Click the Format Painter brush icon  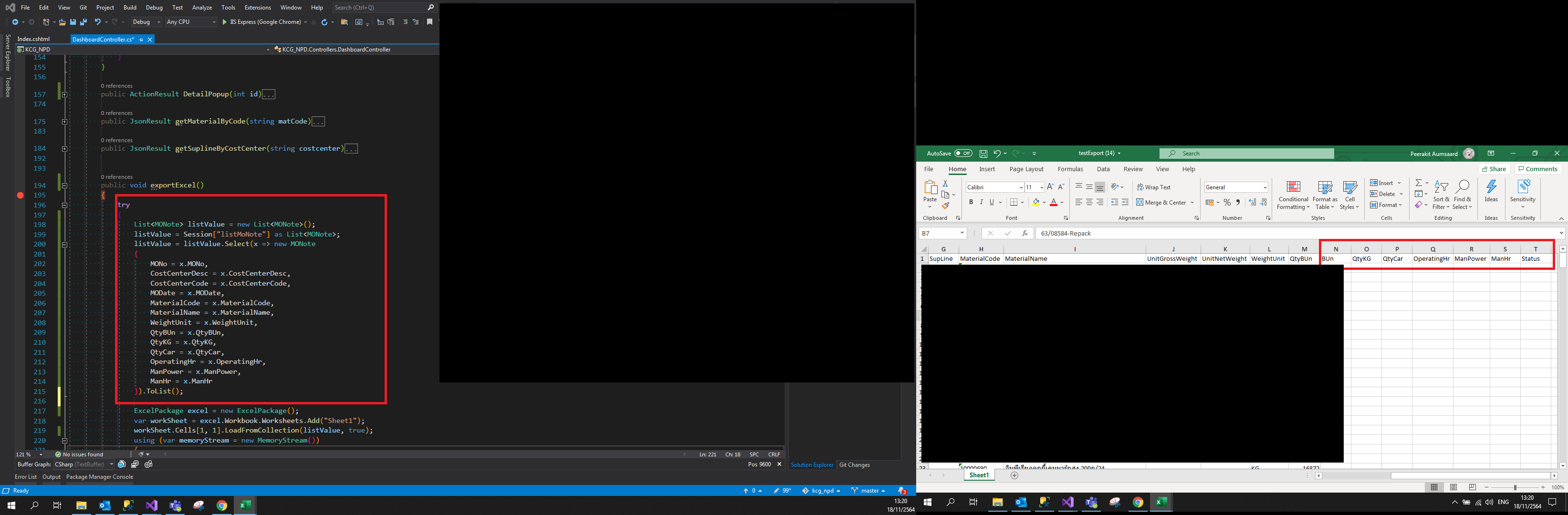click(945, 206)
